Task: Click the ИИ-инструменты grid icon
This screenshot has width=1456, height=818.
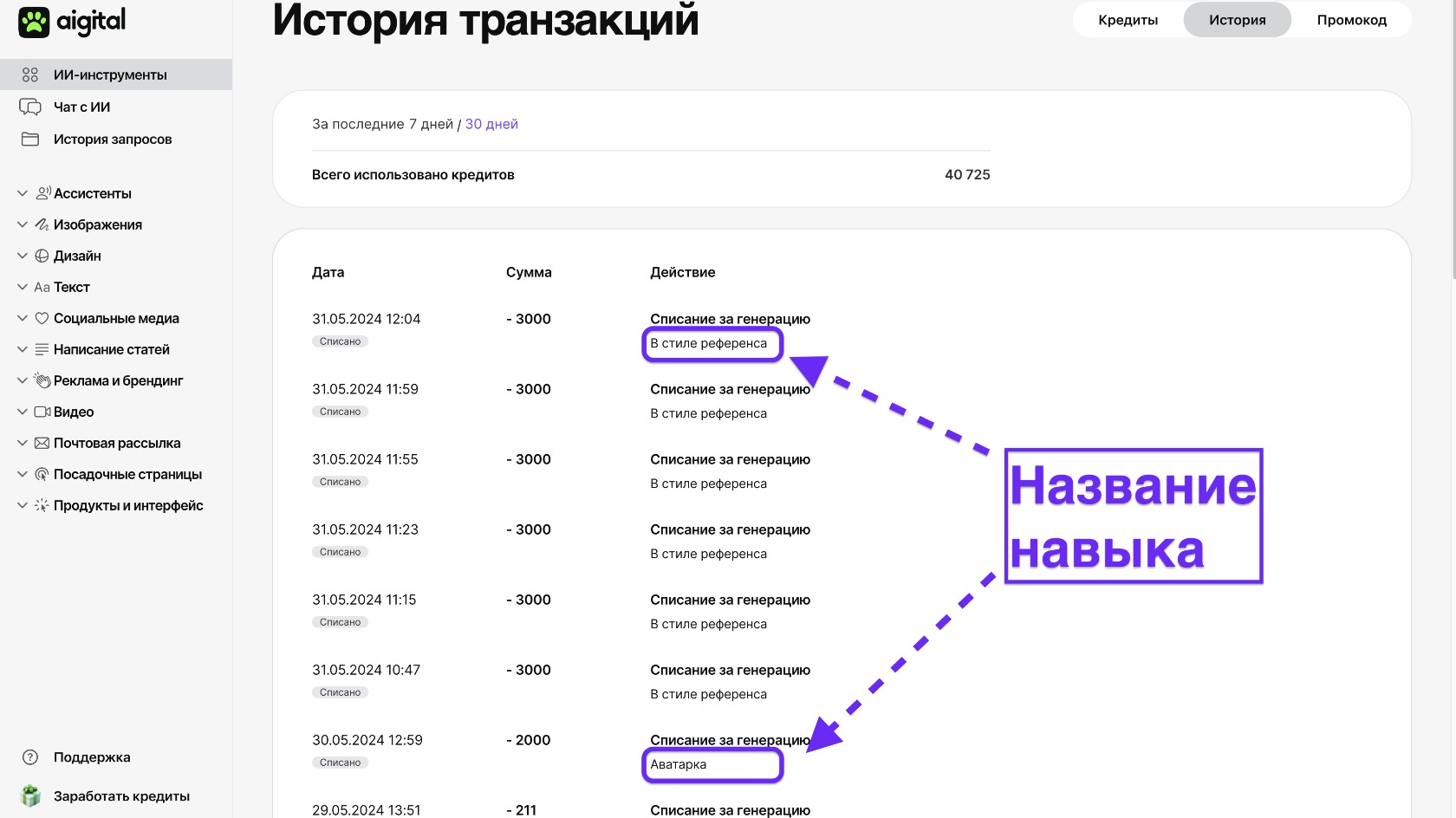Action: 30,75
